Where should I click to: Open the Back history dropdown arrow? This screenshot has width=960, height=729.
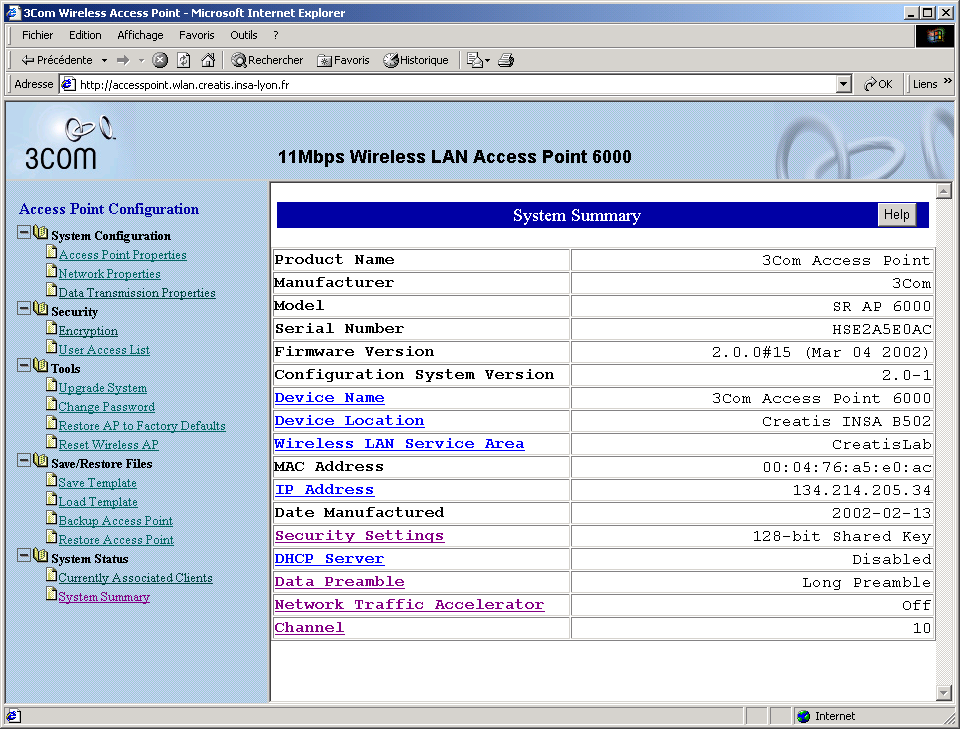(104, 60)
